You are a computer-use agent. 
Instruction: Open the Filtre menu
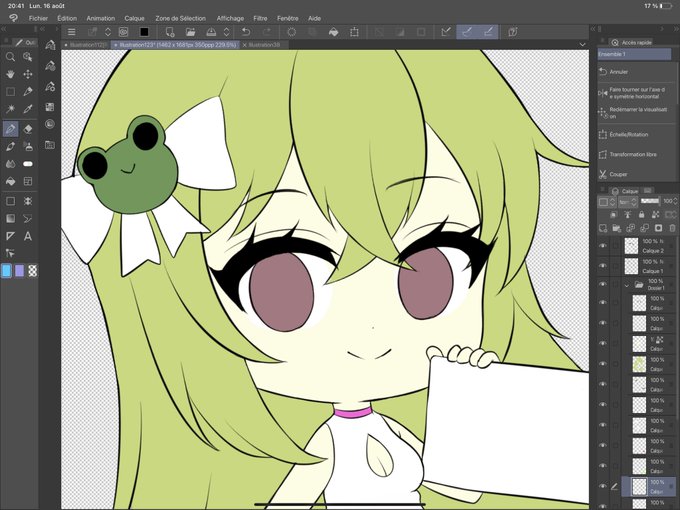[x=260, y=18]
